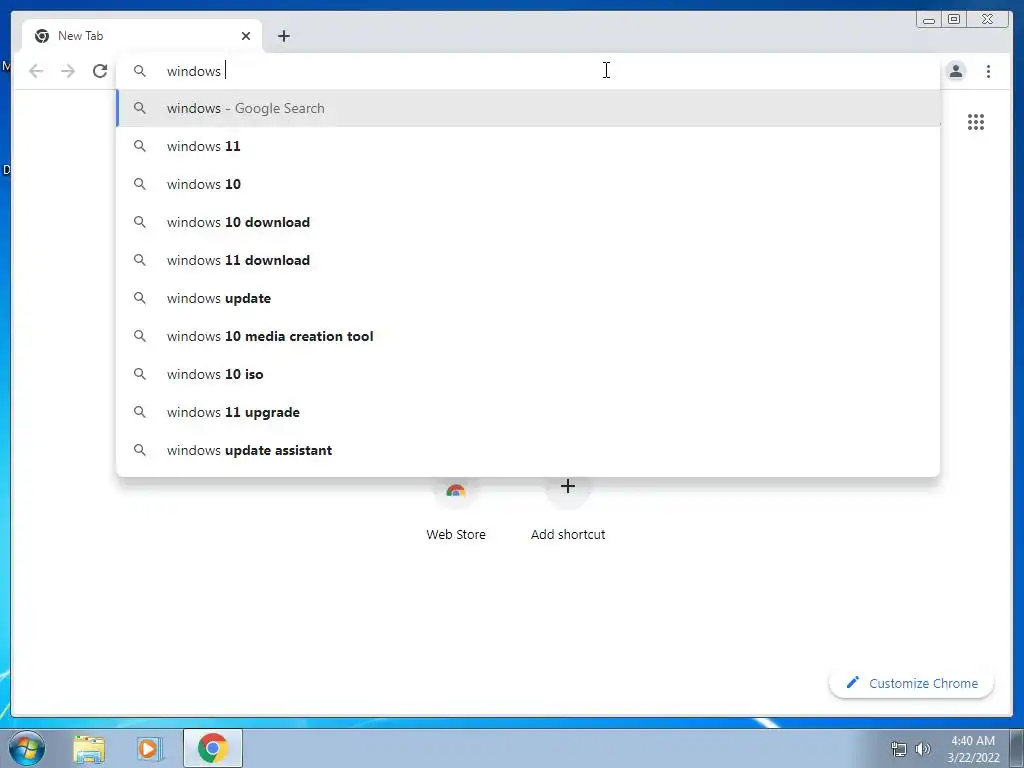Click the network tray icon
Image resolution: width=1024 pixels, height=768 pixels.
coord(899,749)
